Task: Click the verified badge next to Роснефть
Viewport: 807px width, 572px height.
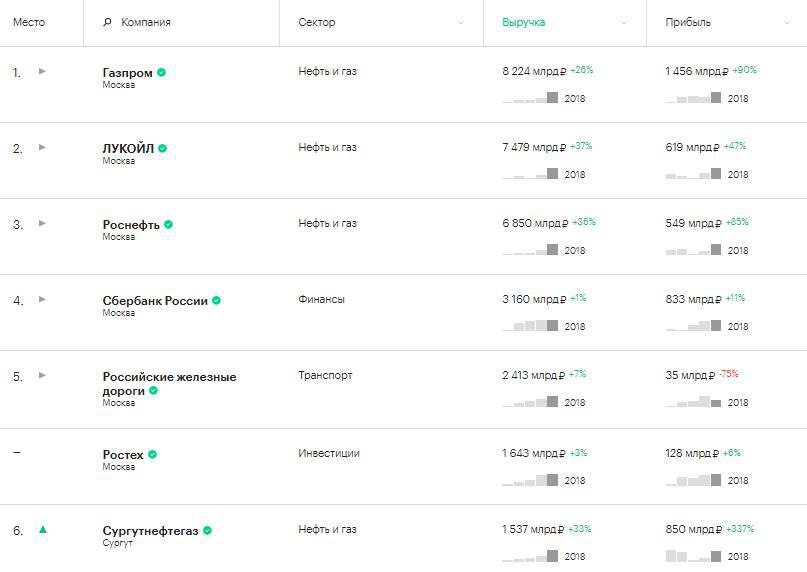Action: [168, 224]
